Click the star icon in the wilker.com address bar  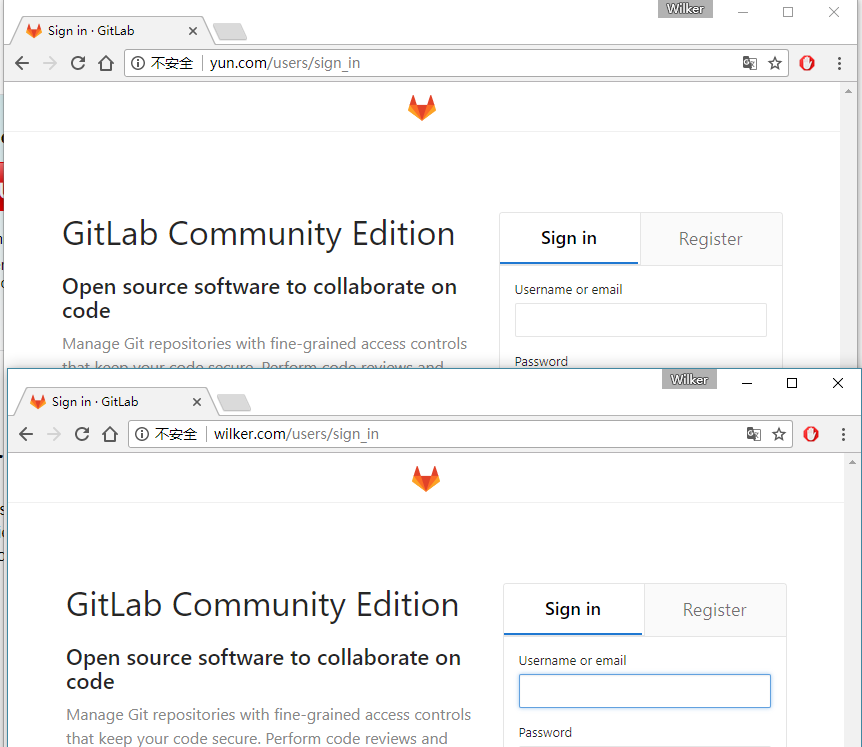pos(779,434)
